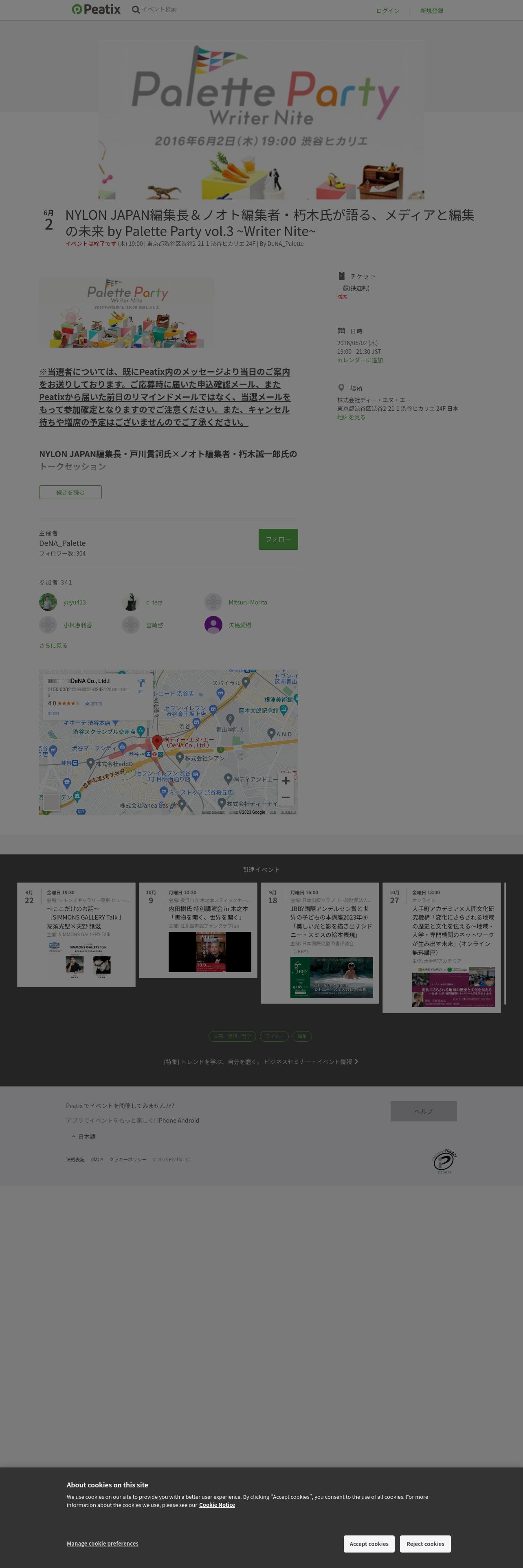Open the 矢島愛樹 attendee name link

[x=240, y=625]
